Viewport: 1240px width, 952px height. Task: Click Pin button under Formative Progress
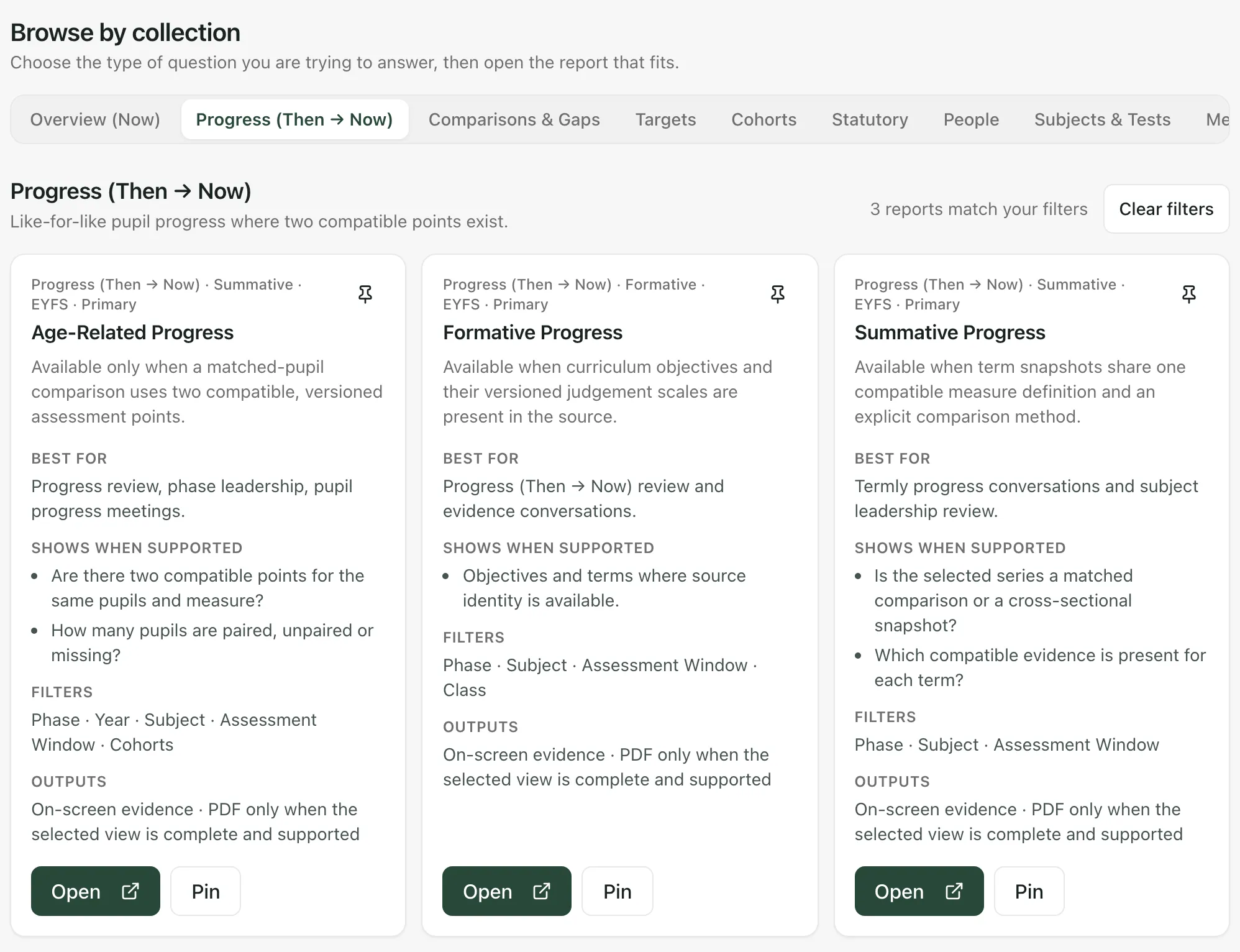click(x=618, y=891)
